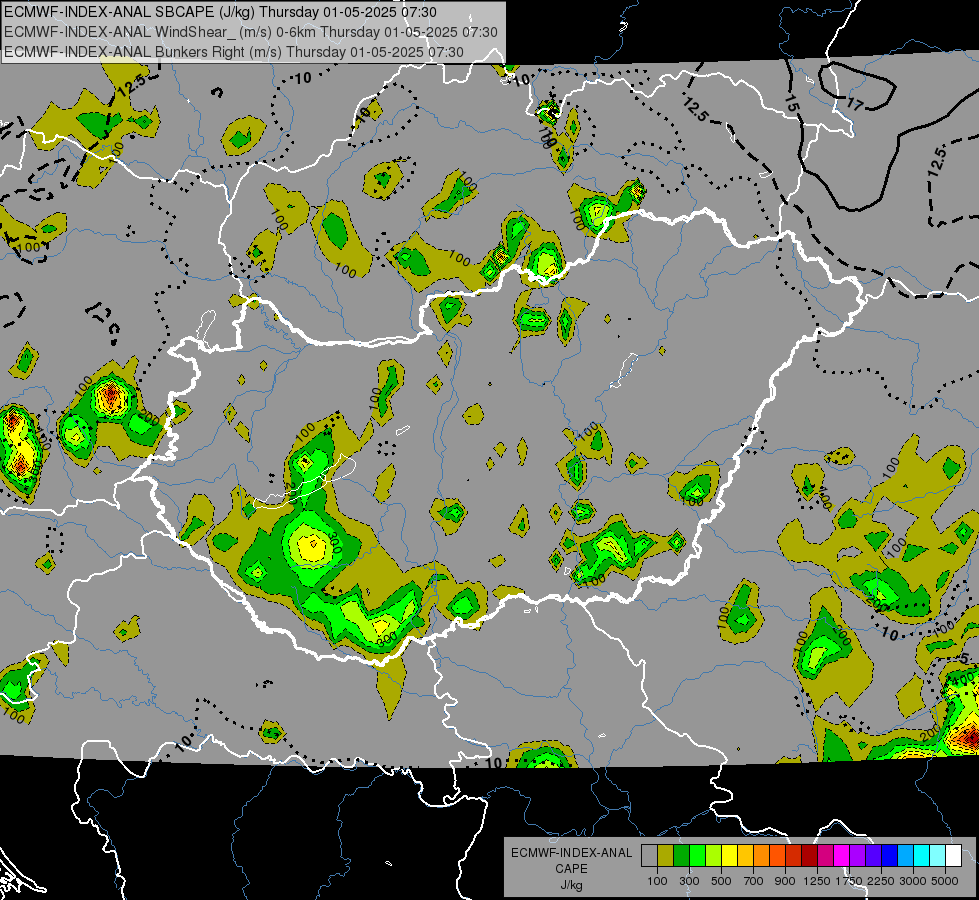The width and height of the screenshot is (979, 900).
Task: Click the gray swatch in the CAPE legend
Action: 649,856
